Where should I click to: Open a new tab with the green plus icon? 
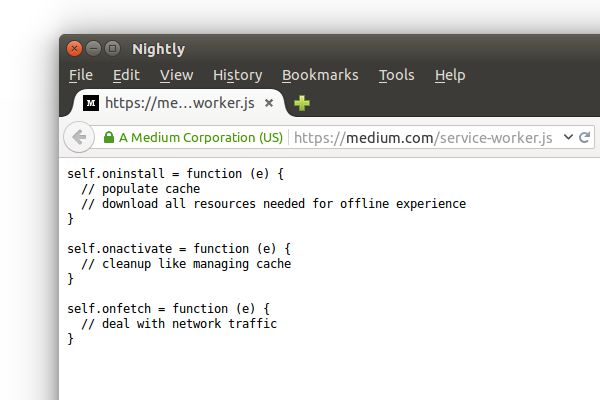coord(302,103)
